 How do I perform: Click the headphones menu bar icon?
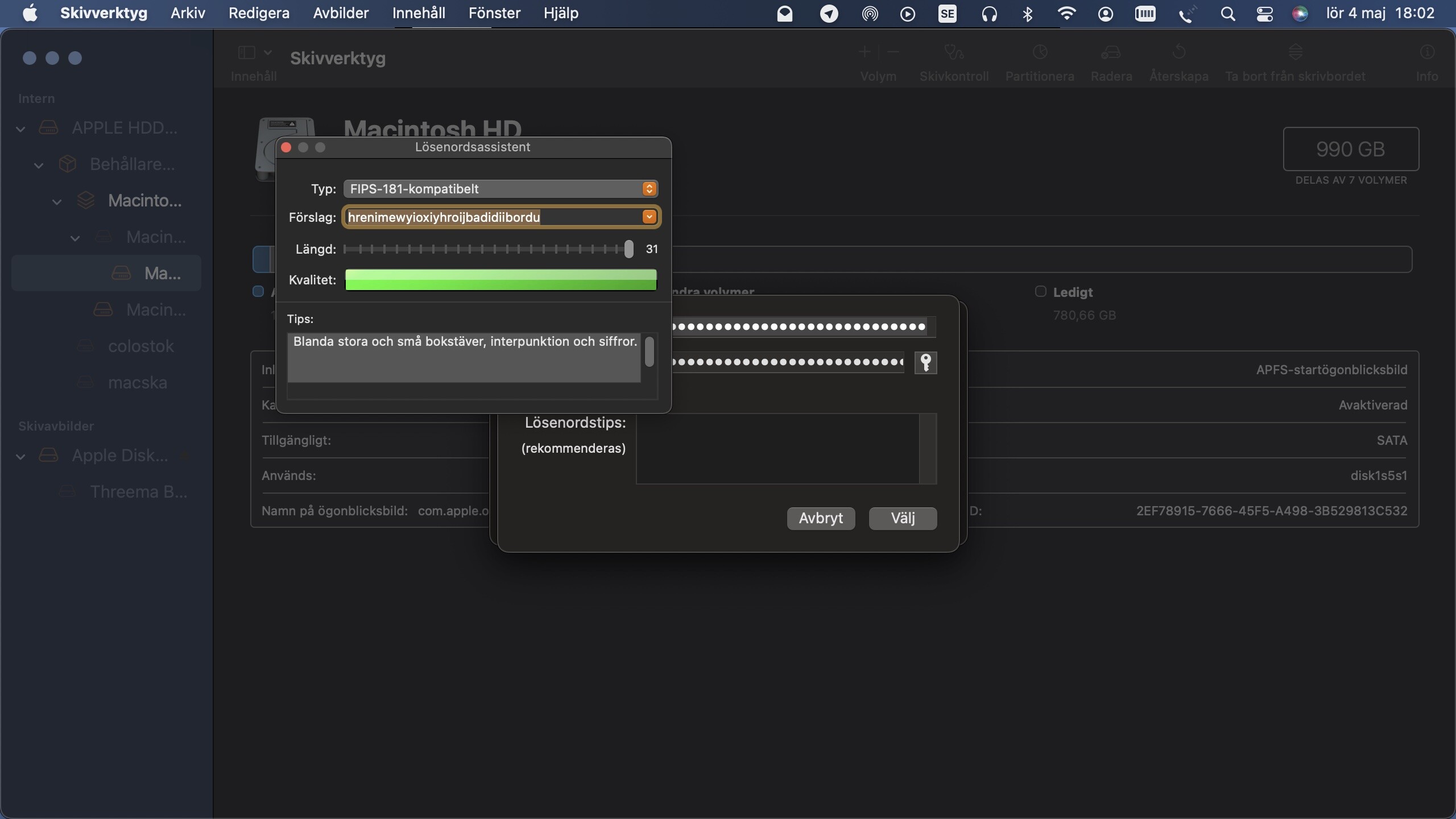pyautogui.click(x=989, y=14)
